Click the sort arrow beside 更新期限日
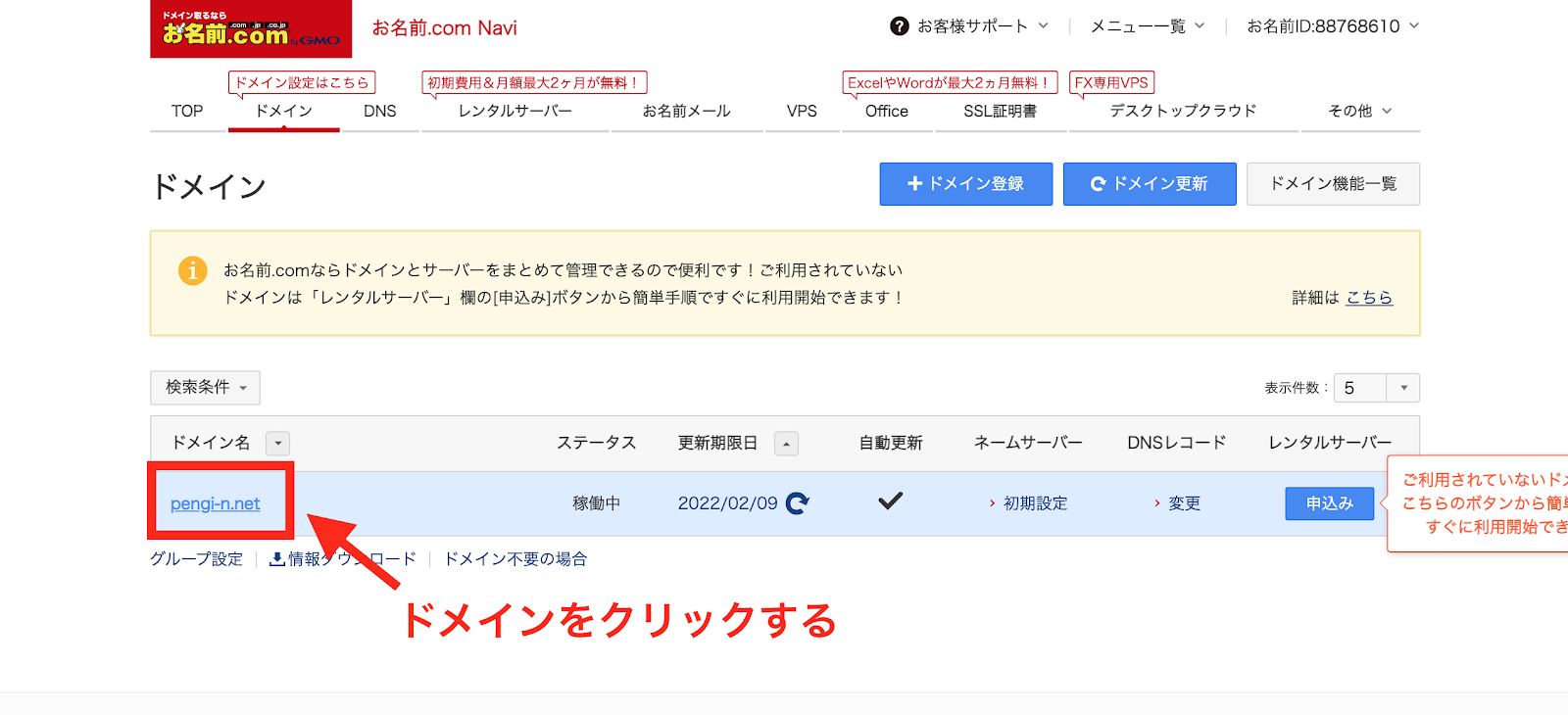Image resolution: width=1568 pixels, height=715 pixels. (x=786, y=444)
